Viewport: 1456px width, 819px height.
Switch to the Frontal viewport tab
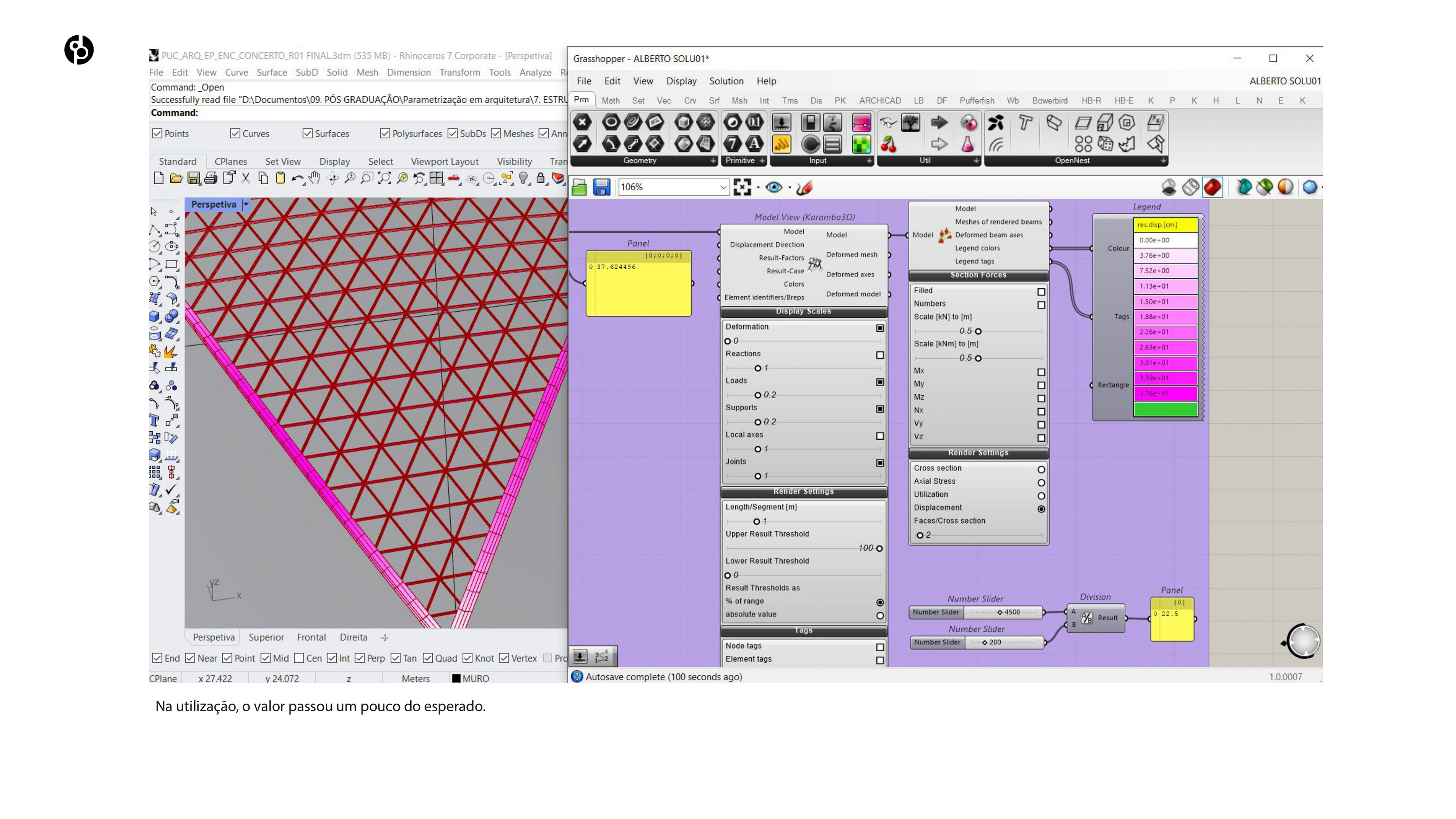[x=311, y=637]
